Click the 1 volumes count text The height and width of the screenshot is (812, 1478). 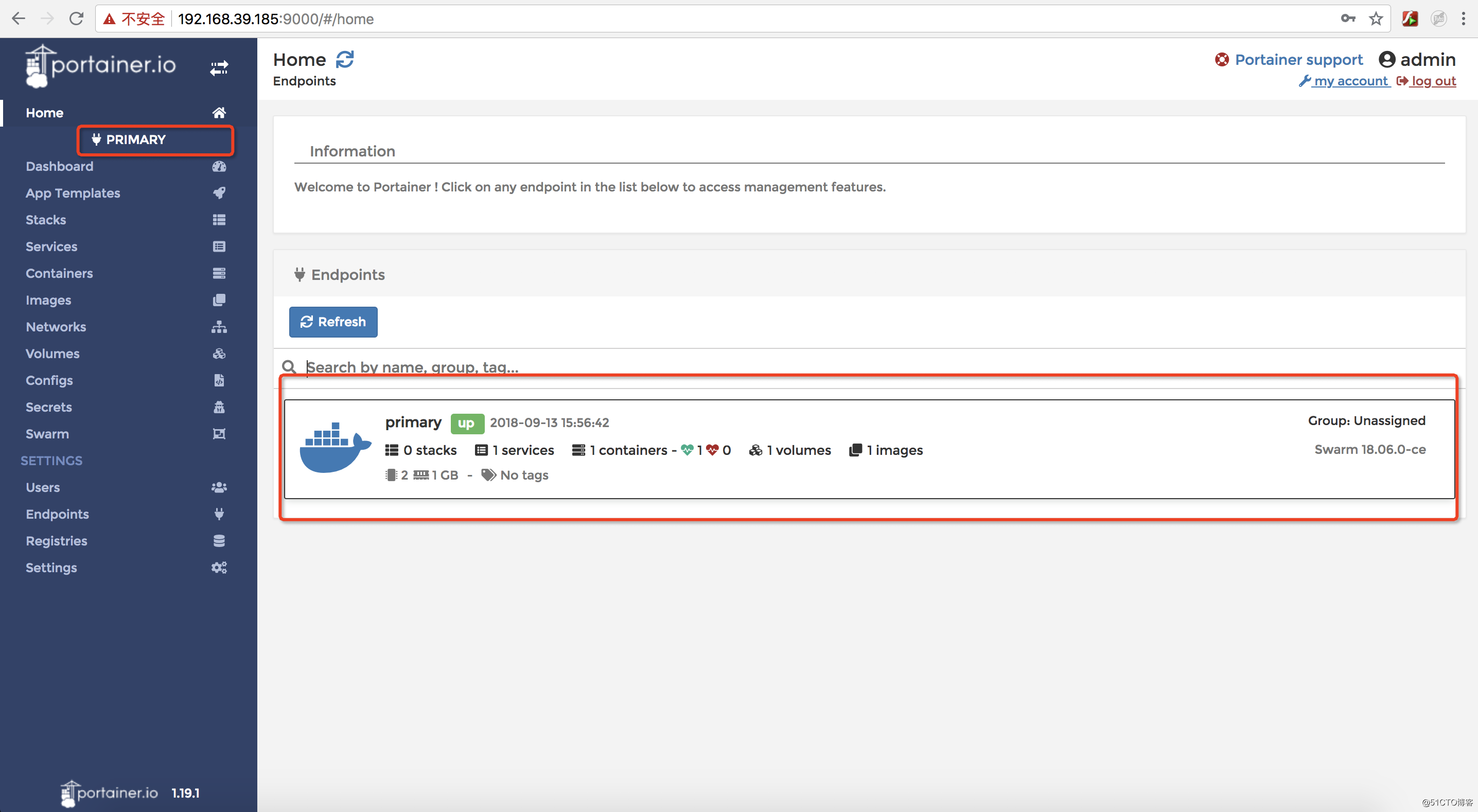click(798, 450)
